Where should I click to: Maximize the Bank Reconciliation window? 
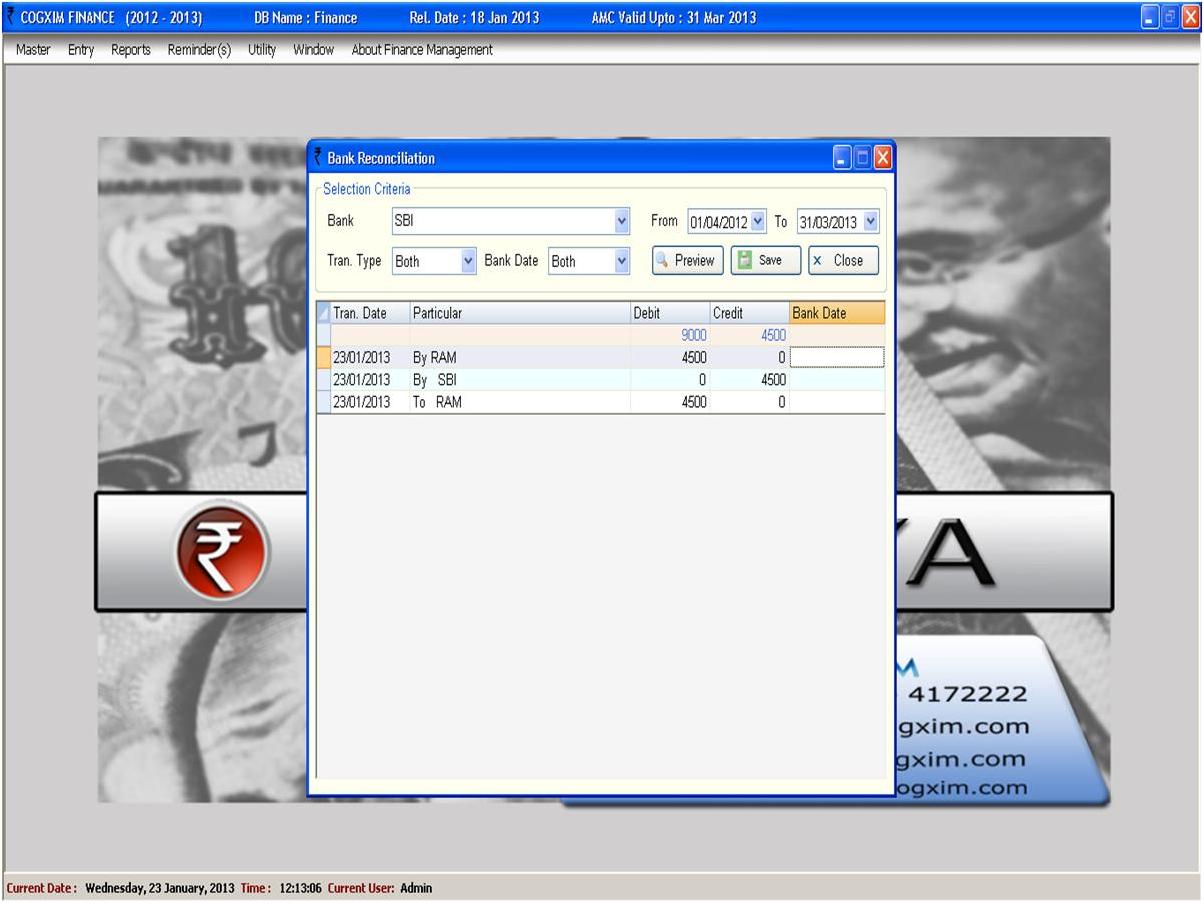pos(862,157)
